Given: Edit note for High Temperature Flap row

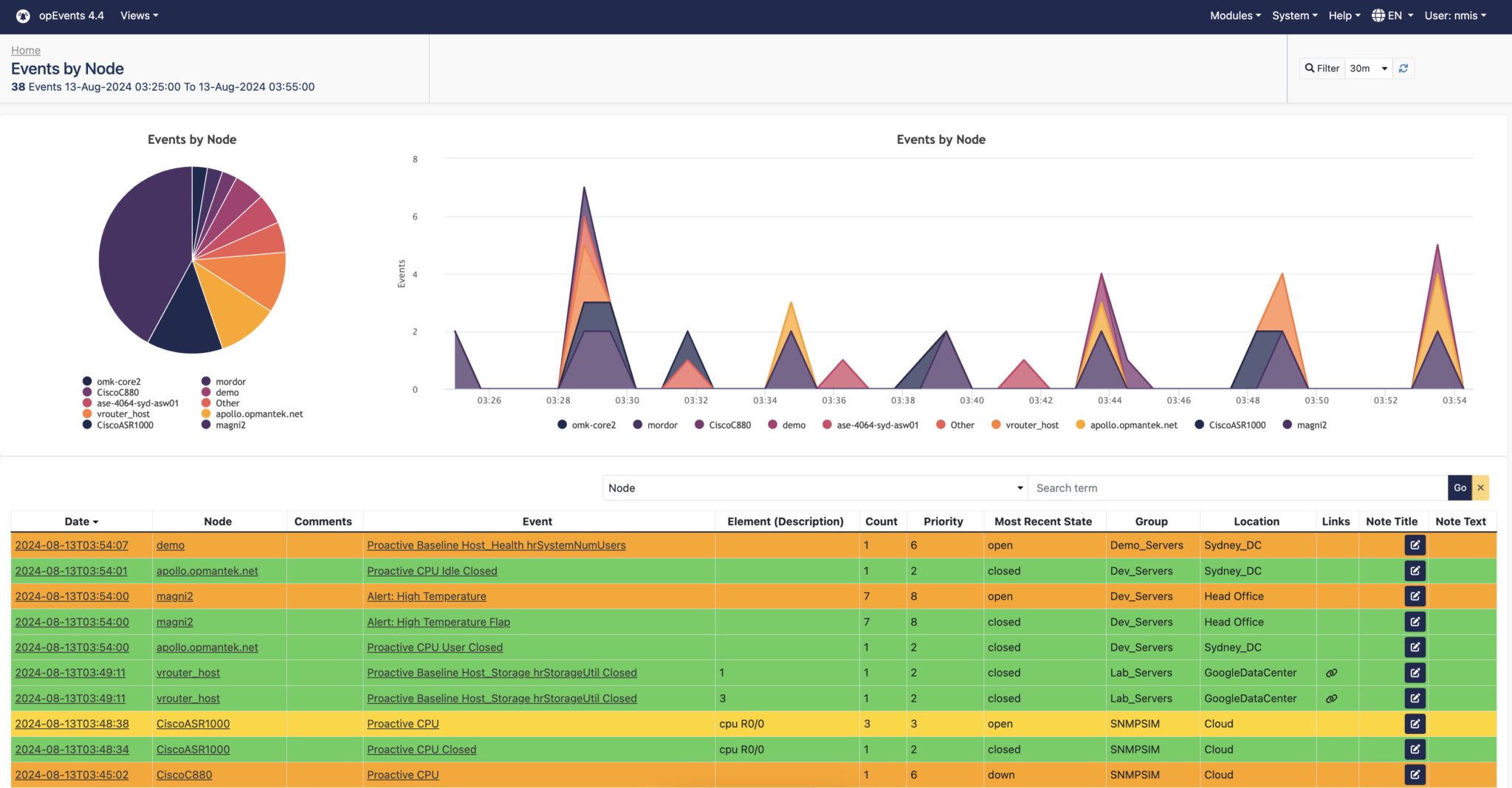Looking at the screenshot, I should (1415, 622).
